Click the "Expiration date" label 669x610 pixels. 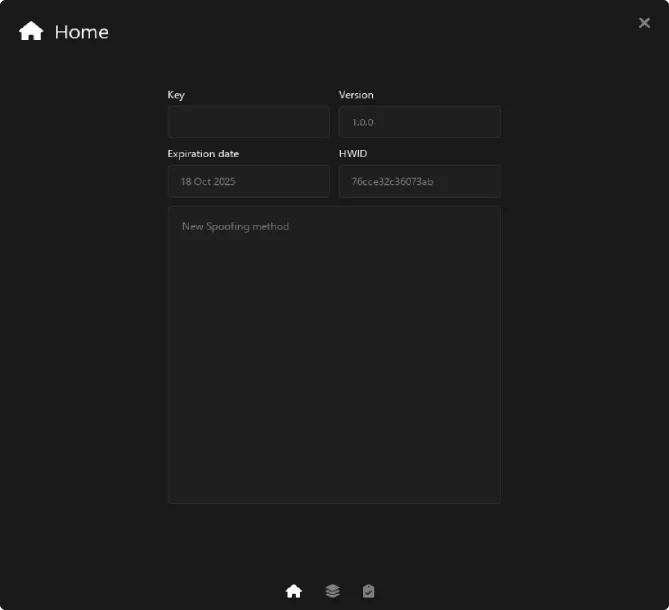tap(203, 154)
